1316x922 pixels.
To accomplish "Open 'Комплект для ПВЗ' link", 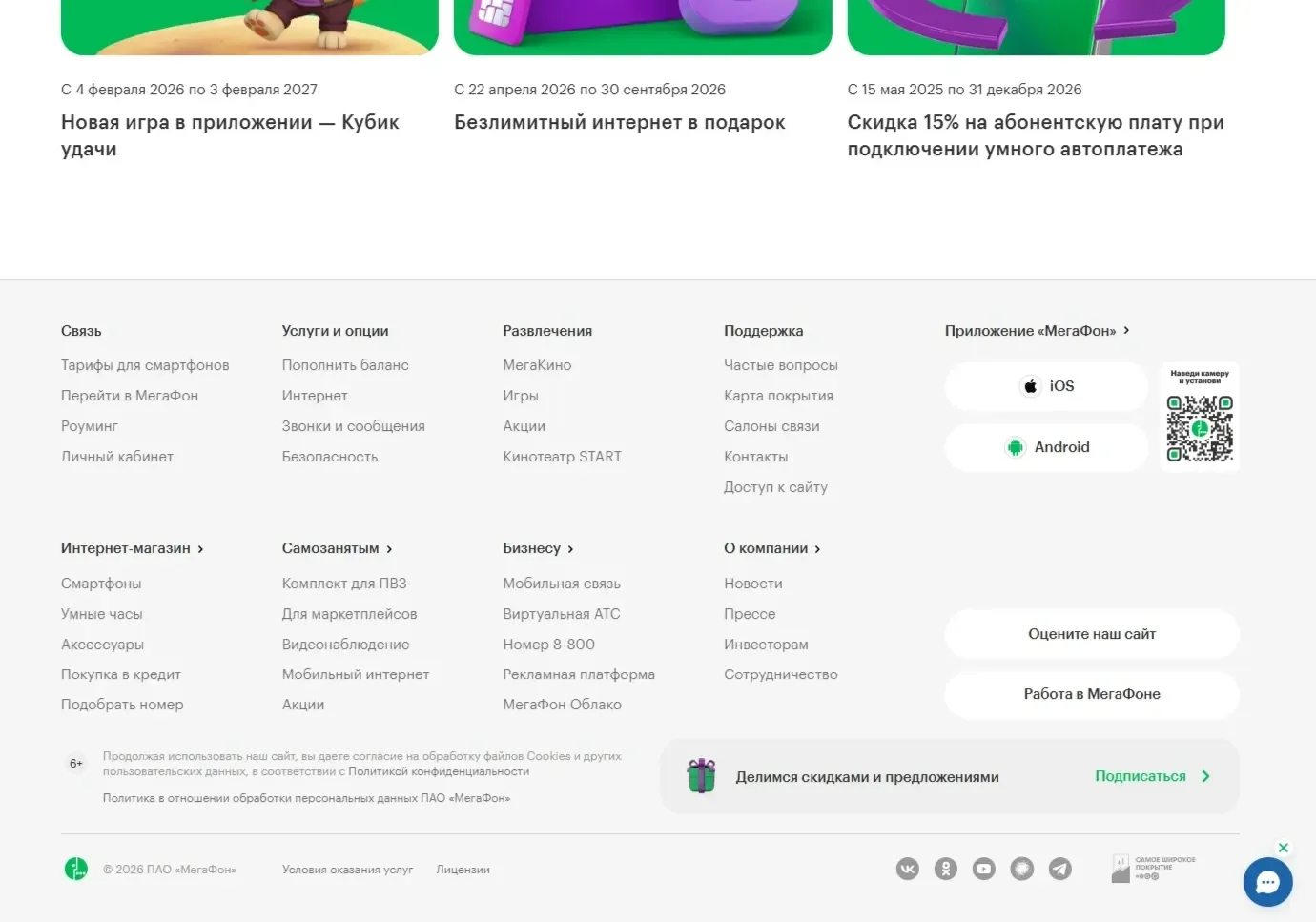I will (344, 584).
